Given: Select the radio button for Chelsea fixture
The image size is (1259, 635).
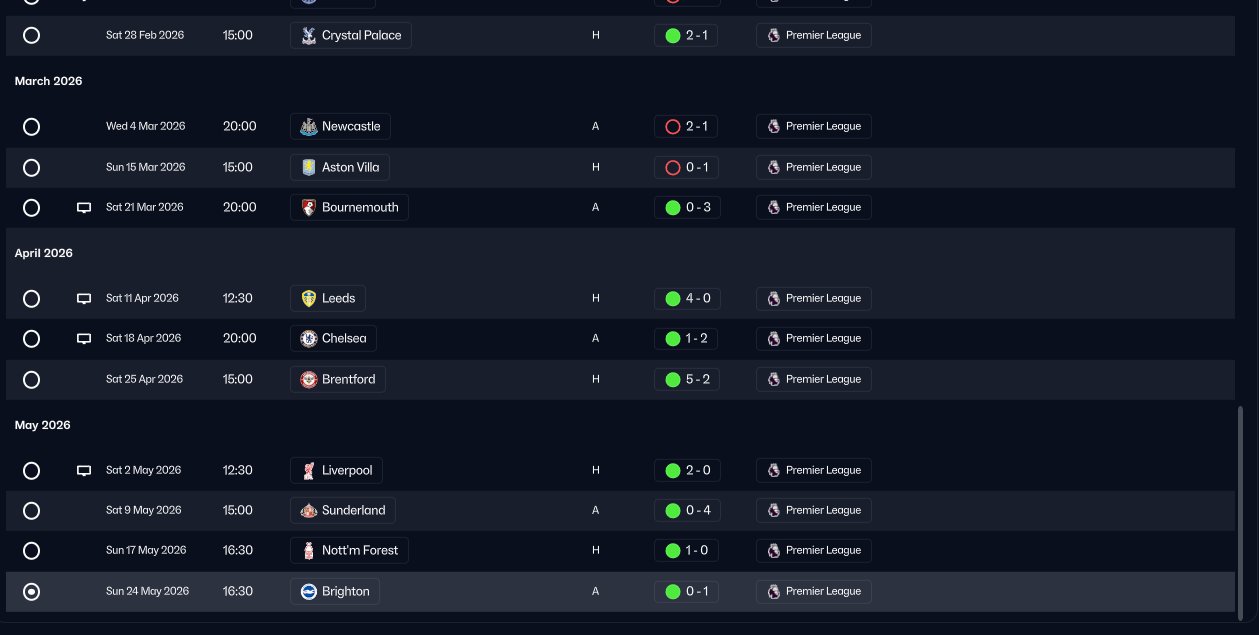Looking at the screenshot, I should tap(31, 339).
